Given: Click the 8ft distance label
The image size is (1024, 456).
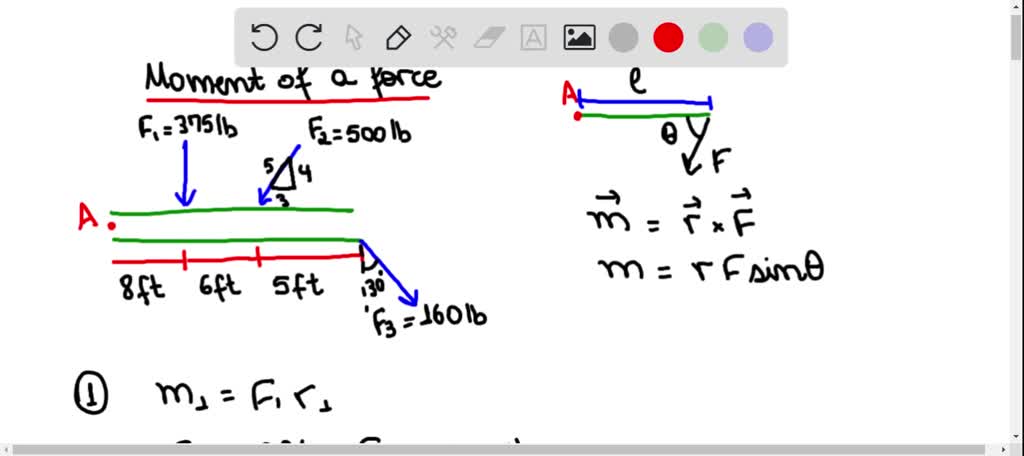Looking at the screenshot, I should [143, 287].
